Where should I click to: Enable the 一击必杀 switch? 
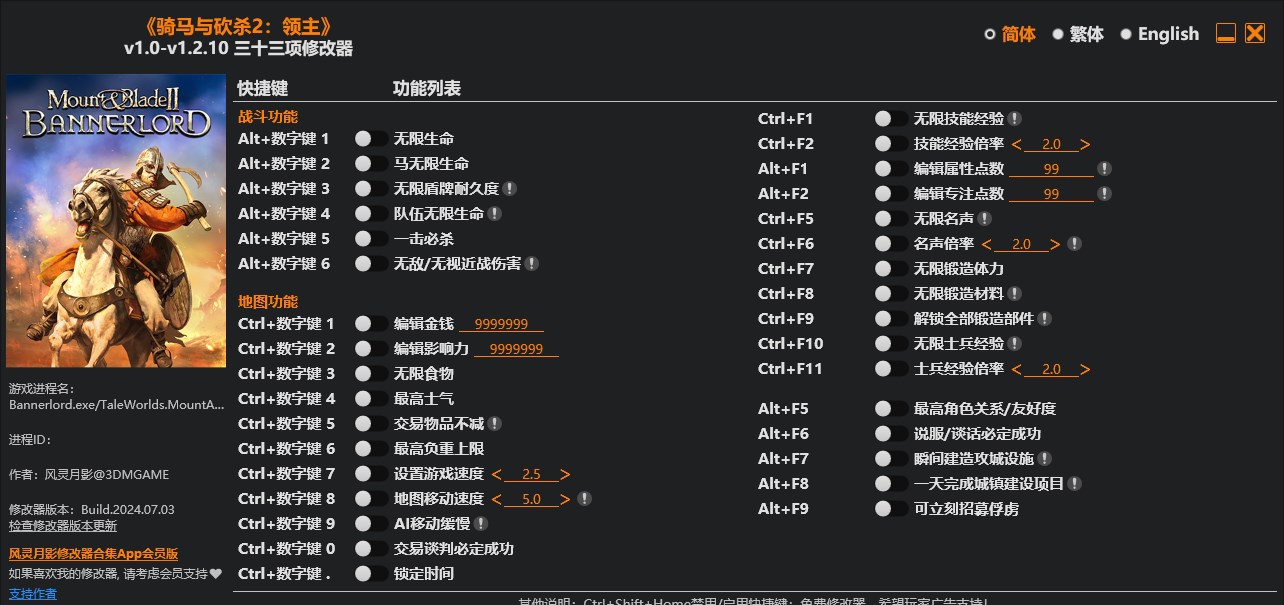369,238
